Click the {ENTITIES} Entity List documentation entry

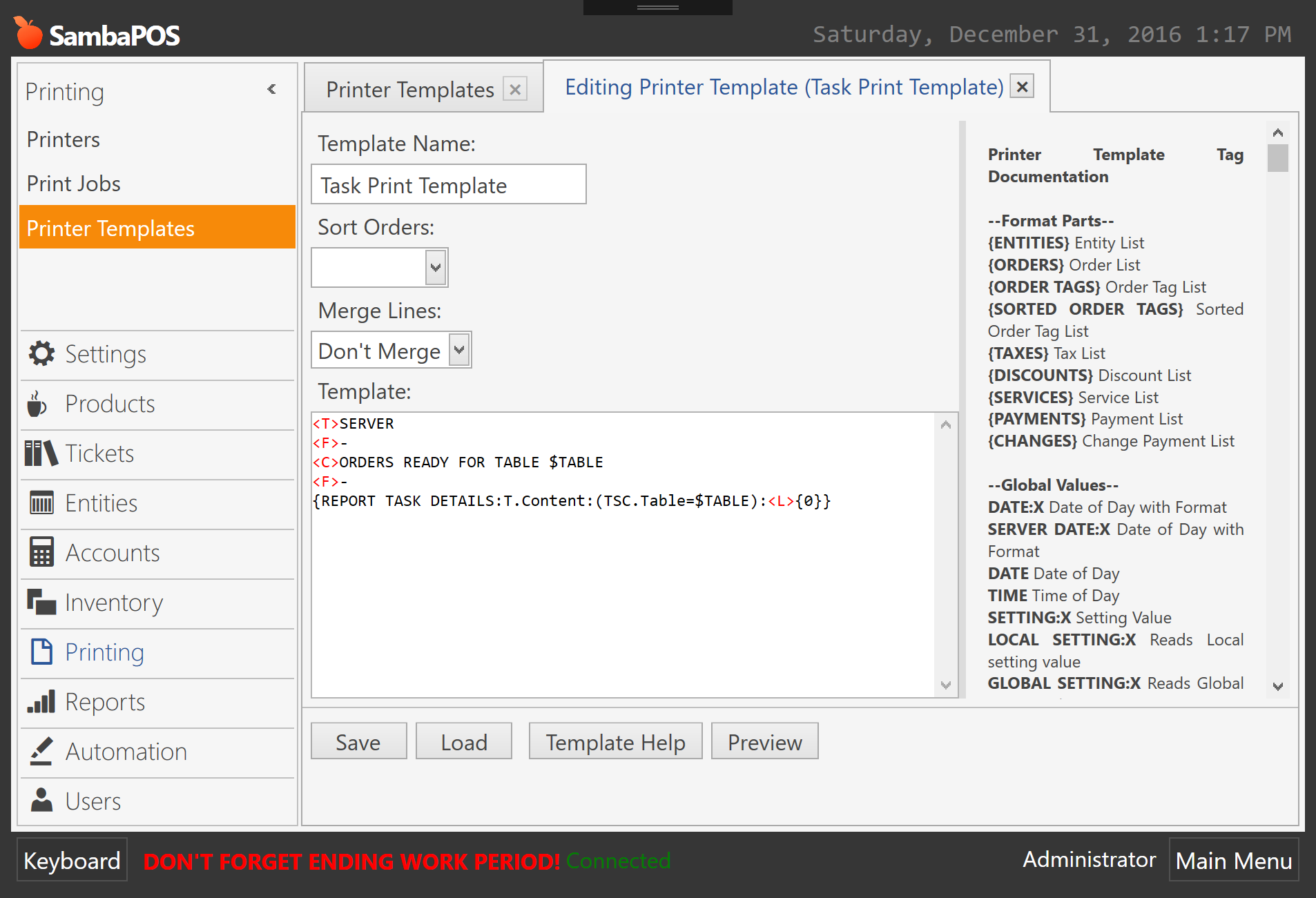tap(1065, 243)
